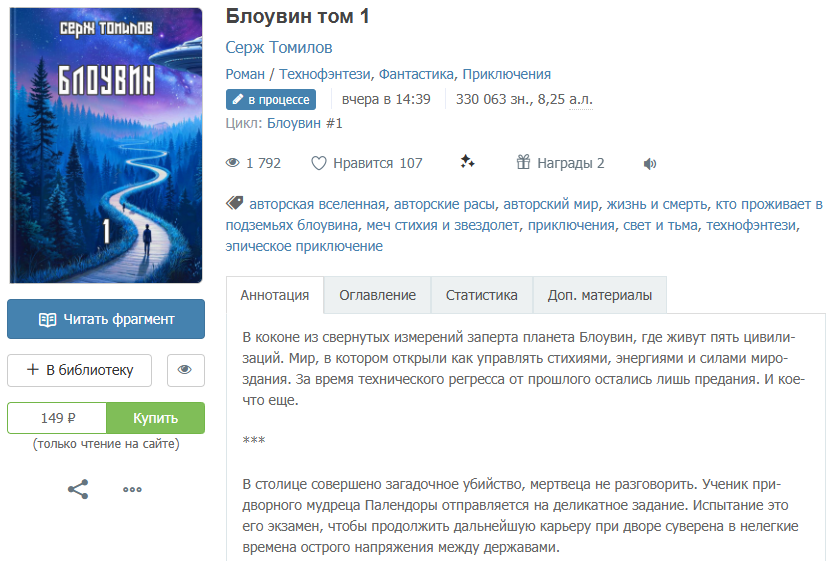Open author link Серж Томилов
The image size is (833, 561).
pyautogui.click(x=279, y=47)
